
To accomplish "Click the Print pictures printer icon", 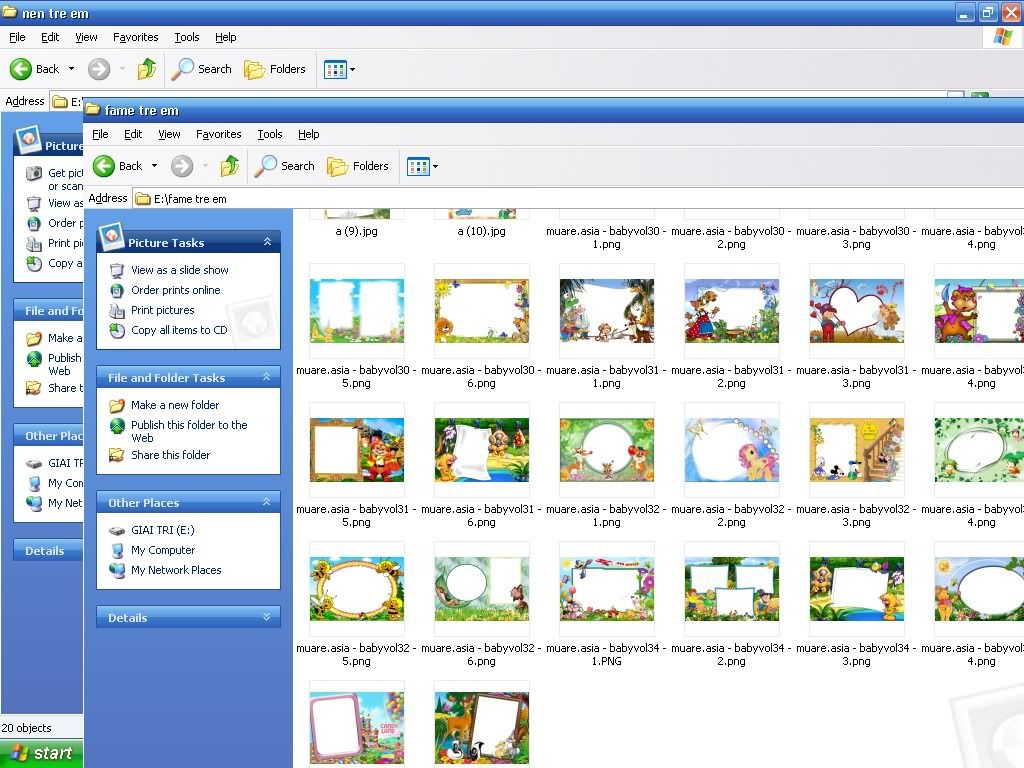I will tap(117, 311).
